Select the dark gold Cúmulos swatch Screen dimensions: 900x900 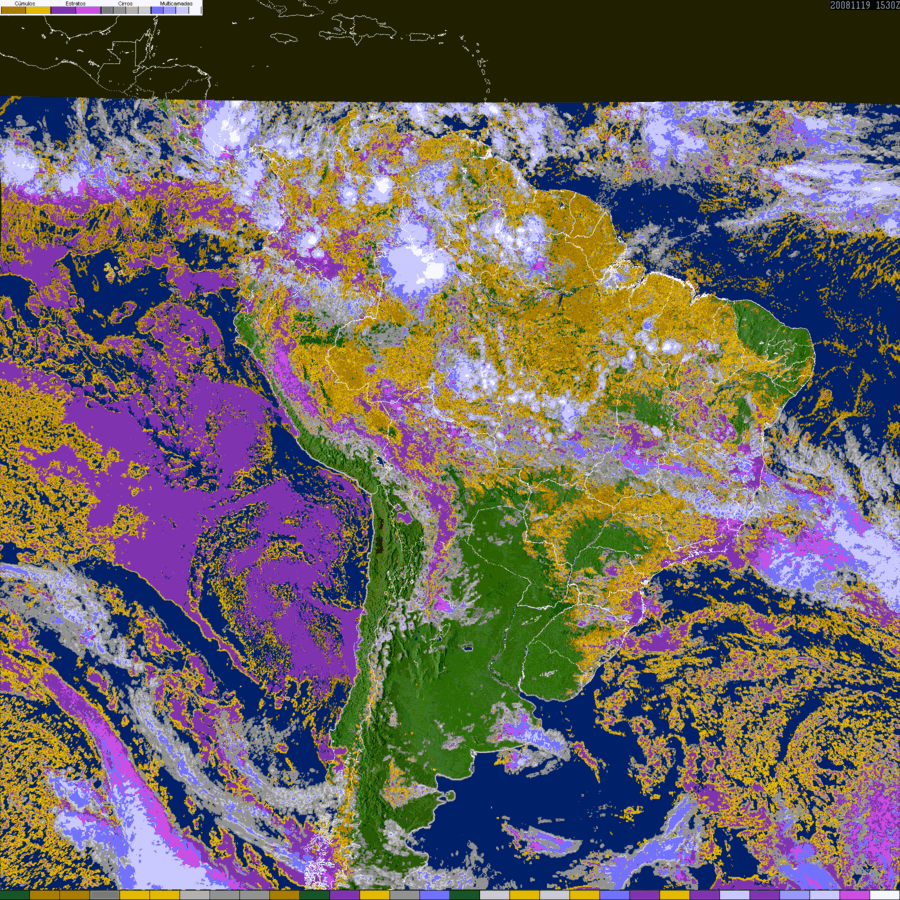[13, 10]
